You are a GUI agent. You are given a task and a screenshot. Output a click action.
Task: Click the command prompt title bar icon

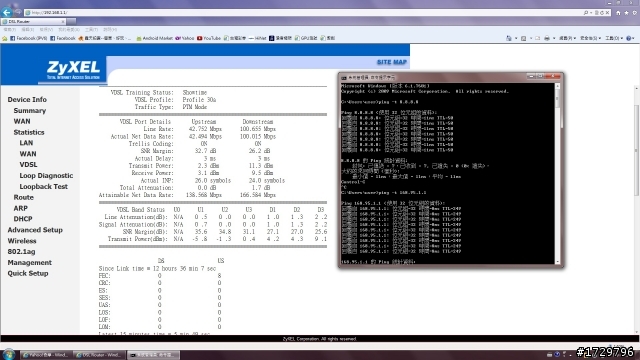pyautogui.click(x=344, y=77)
